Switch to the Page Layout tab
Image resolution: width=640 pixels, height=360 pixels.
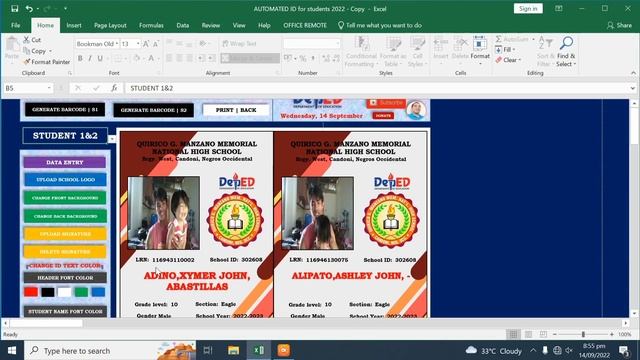110,25
